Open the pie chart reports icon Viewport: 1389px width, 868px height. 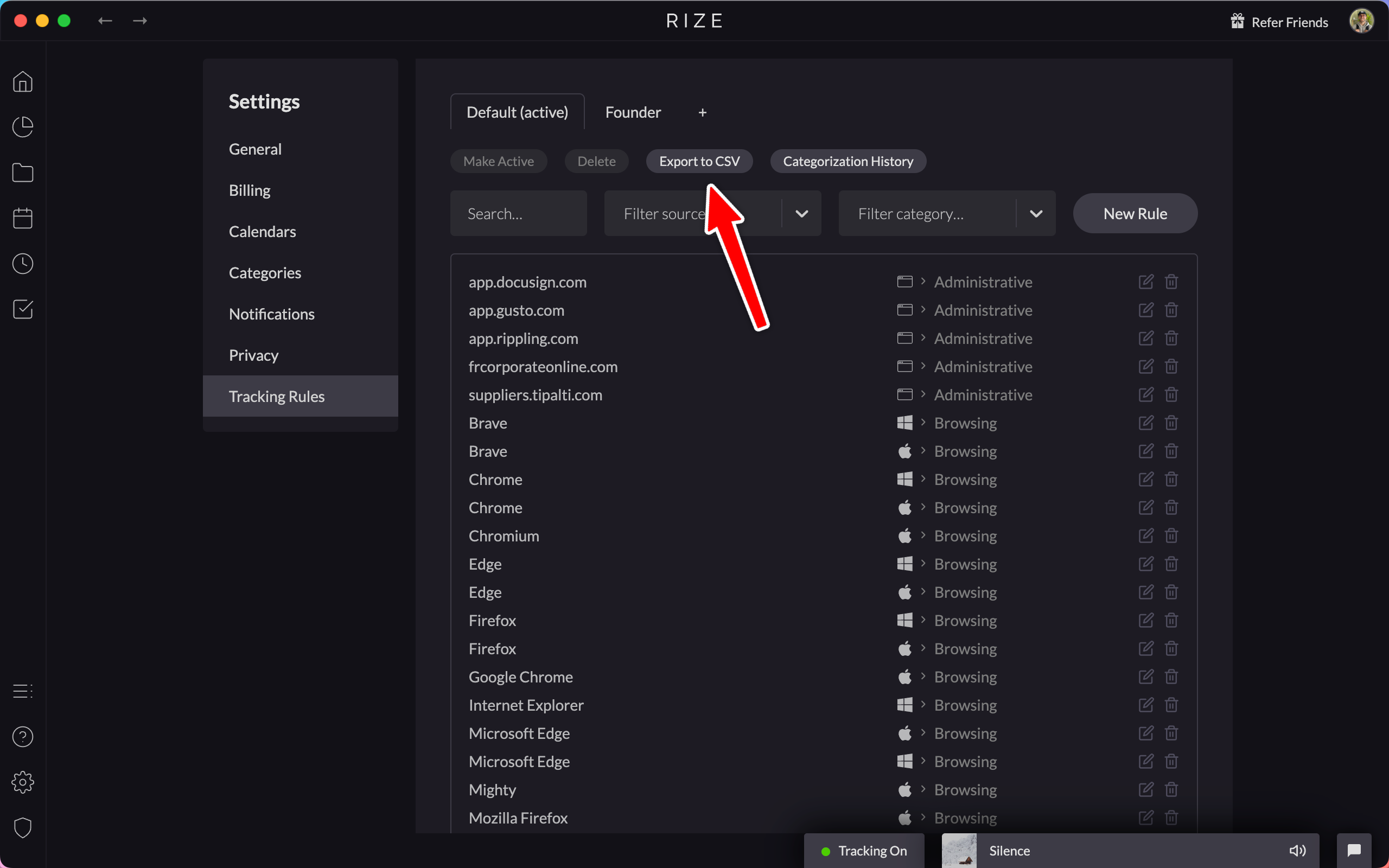click(x=23, y=127)
